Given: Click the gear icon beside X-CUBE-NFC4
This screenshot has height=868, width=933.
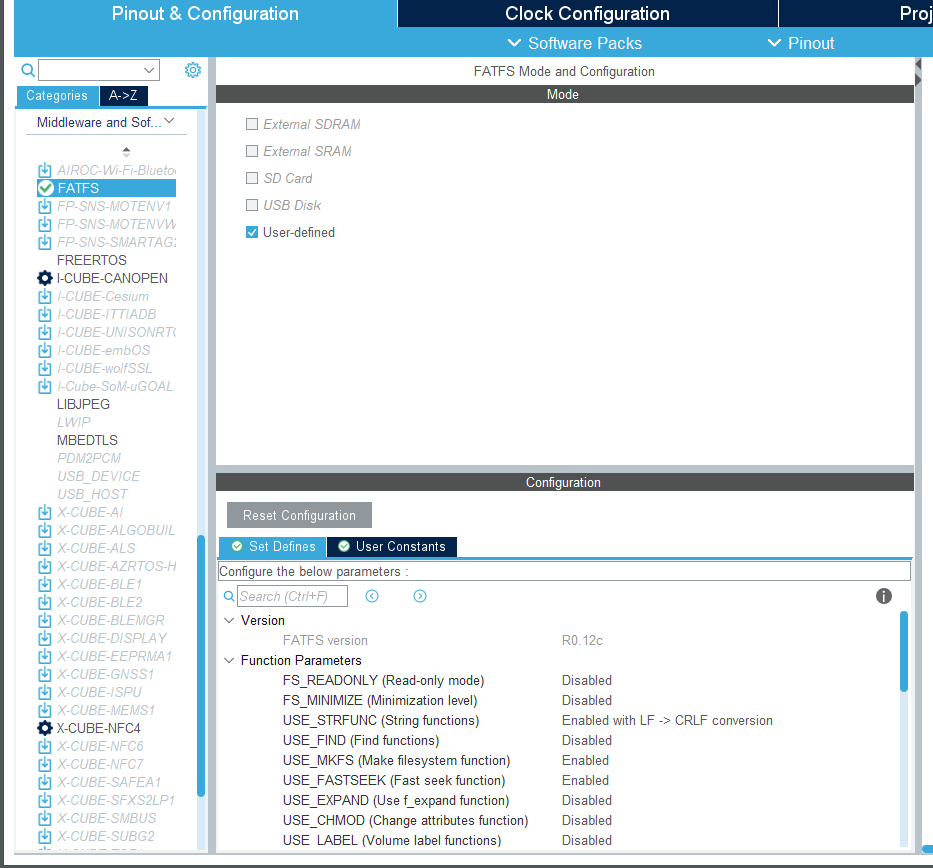Looking at the screenshot, I should [x=44, y=728].
